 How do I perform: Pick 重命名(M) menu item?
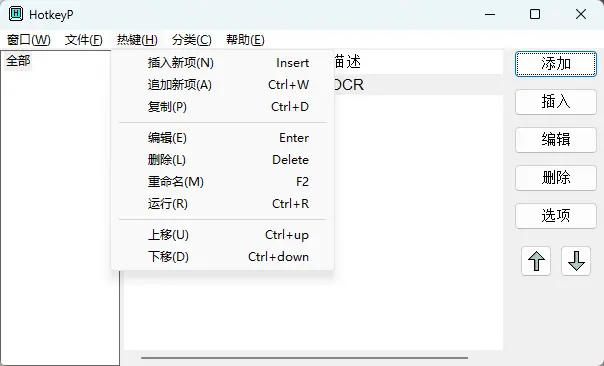point(222,182)
